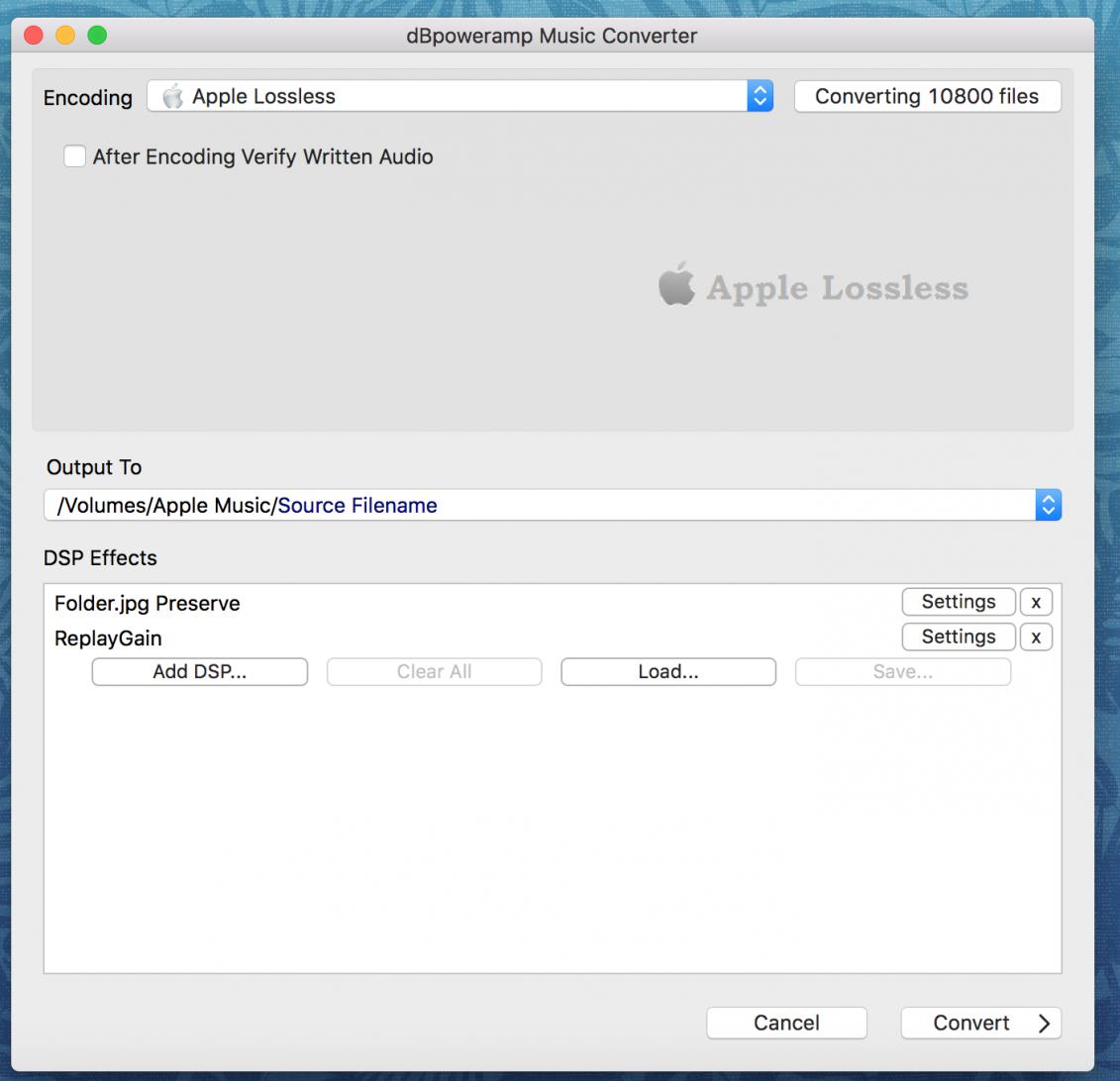This screenshot has height=1081, width=1120.
Task: Open Settings for ReplayGain
Action: pos(958,638)
